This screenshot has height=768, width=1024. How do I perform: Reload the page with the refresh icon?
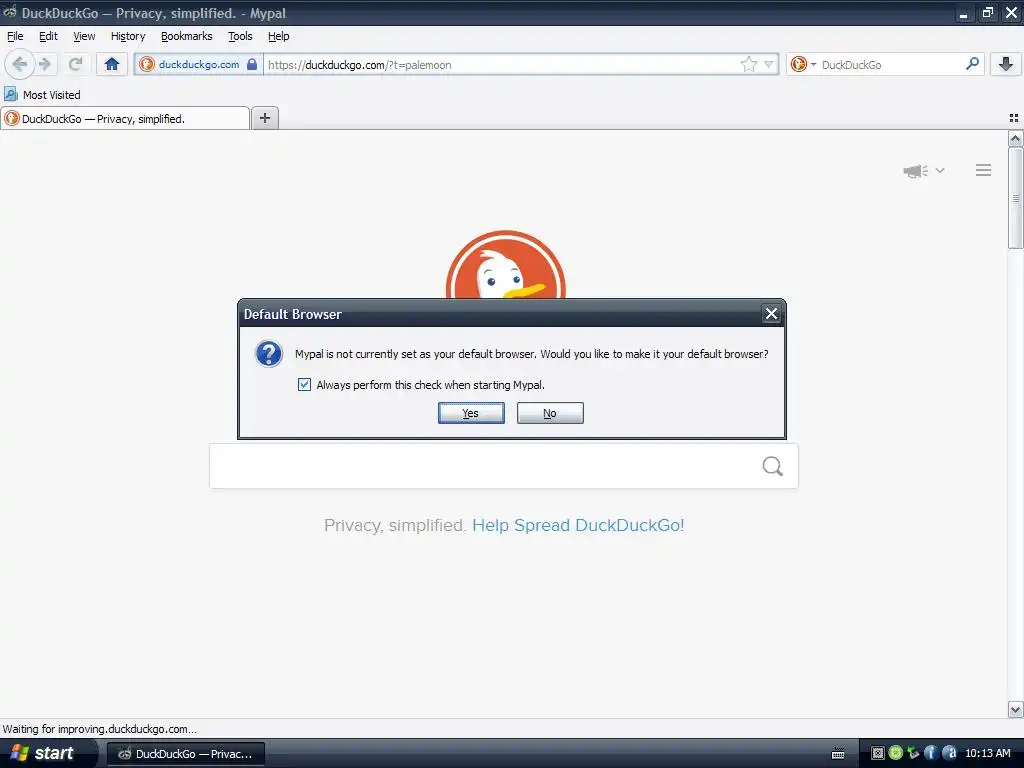(x=75, y=64)
